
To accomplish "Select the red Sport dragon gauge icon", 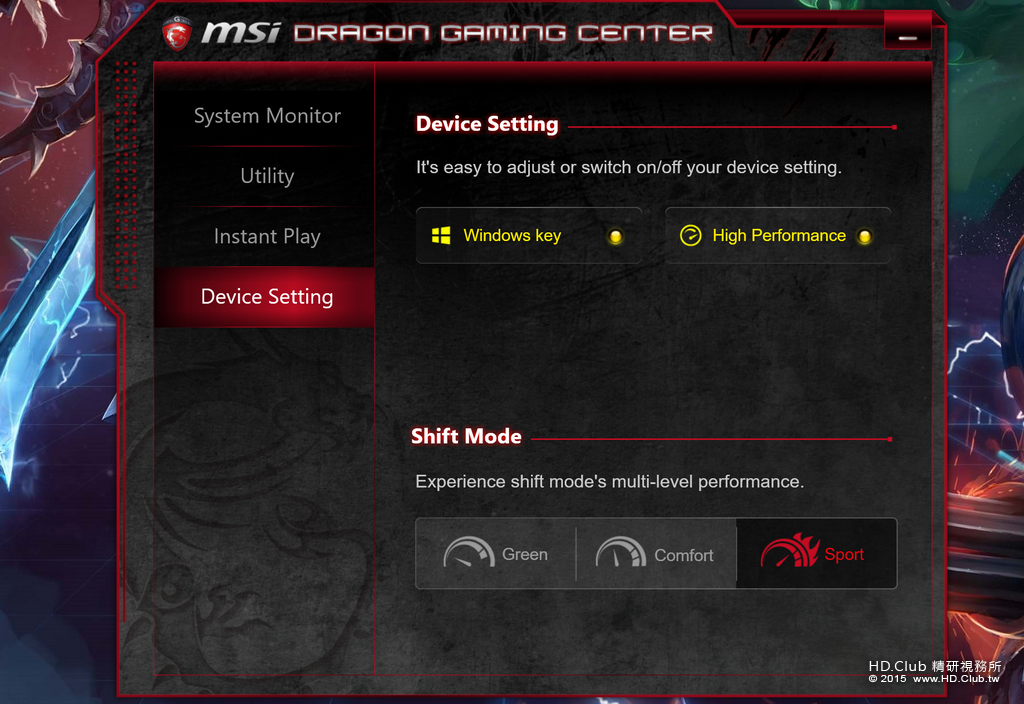I will pyautogui.click(x=790, y=551).
